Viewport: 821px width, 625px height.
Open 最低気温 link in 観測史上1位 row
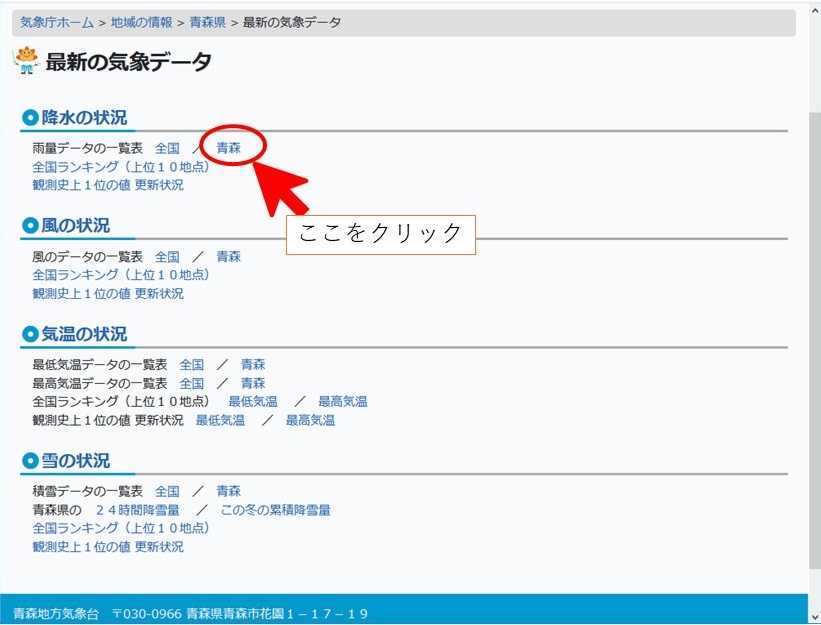pos(220,420)
